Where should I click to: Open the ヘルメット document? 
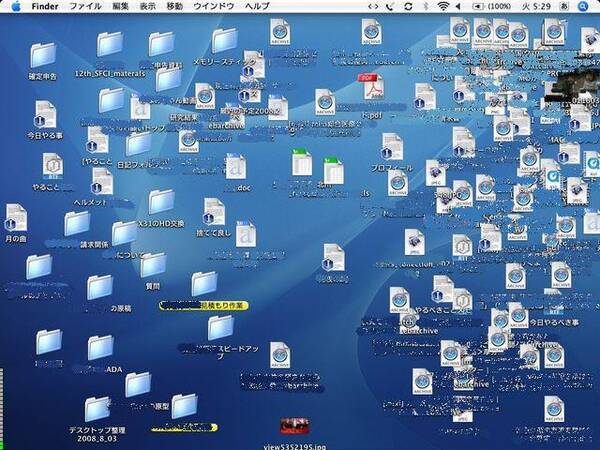click(102, 181)
